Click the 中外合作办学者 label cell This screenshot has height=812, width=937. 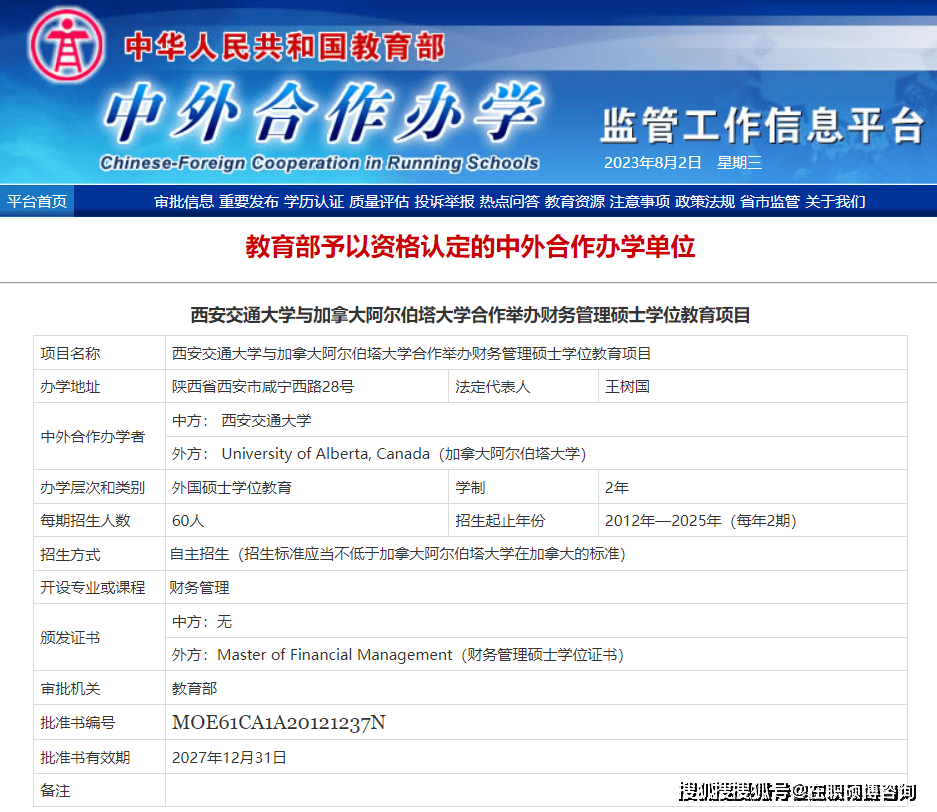(99, 437)
